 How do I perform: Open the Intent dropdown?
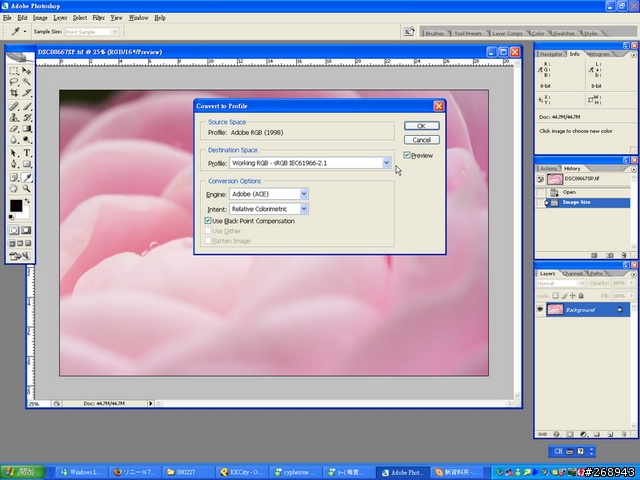(304, 209)
